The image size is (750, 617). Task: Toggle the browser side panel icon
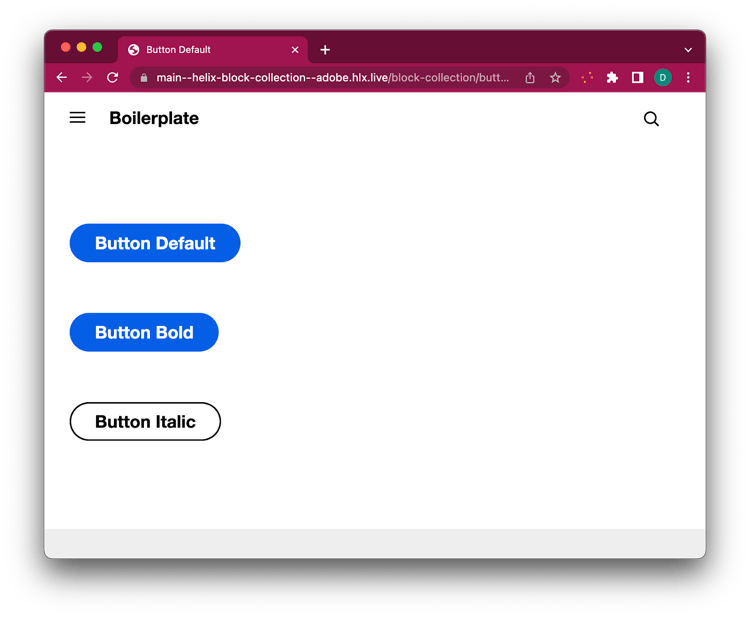pyautogui.click(x=637, y=77)
